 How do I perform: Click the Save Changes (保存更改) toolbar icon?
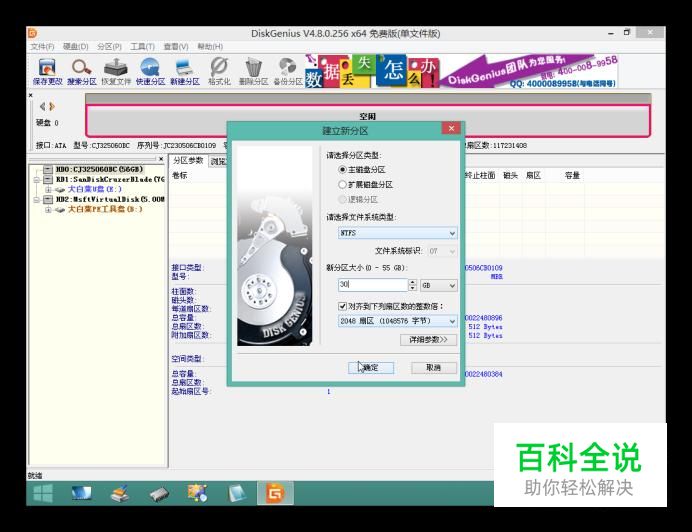click(x=47, y=72)
